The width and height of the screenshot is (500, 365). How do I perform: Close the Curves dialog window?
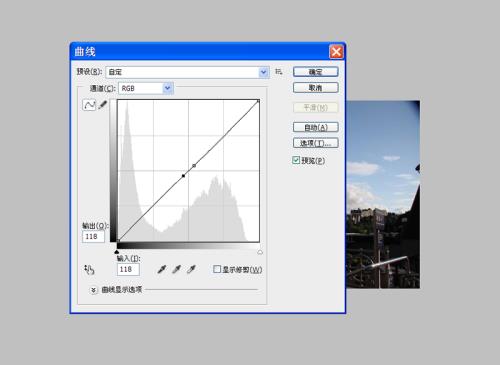pos(336,52)
